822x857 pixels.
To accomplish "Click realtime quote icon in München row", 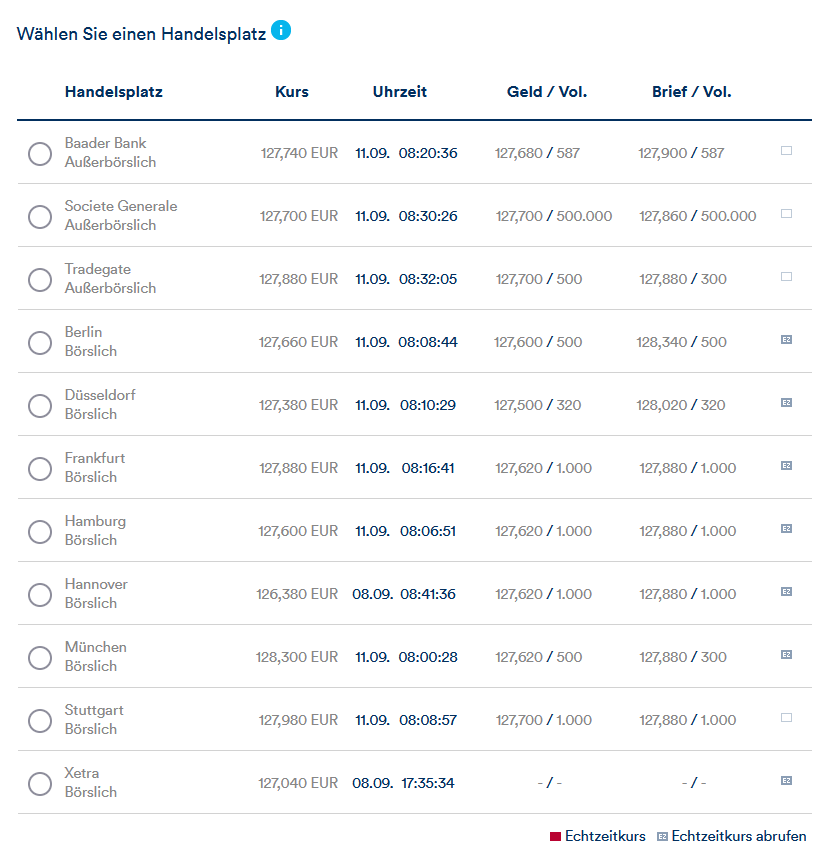I will coord(786,655).
